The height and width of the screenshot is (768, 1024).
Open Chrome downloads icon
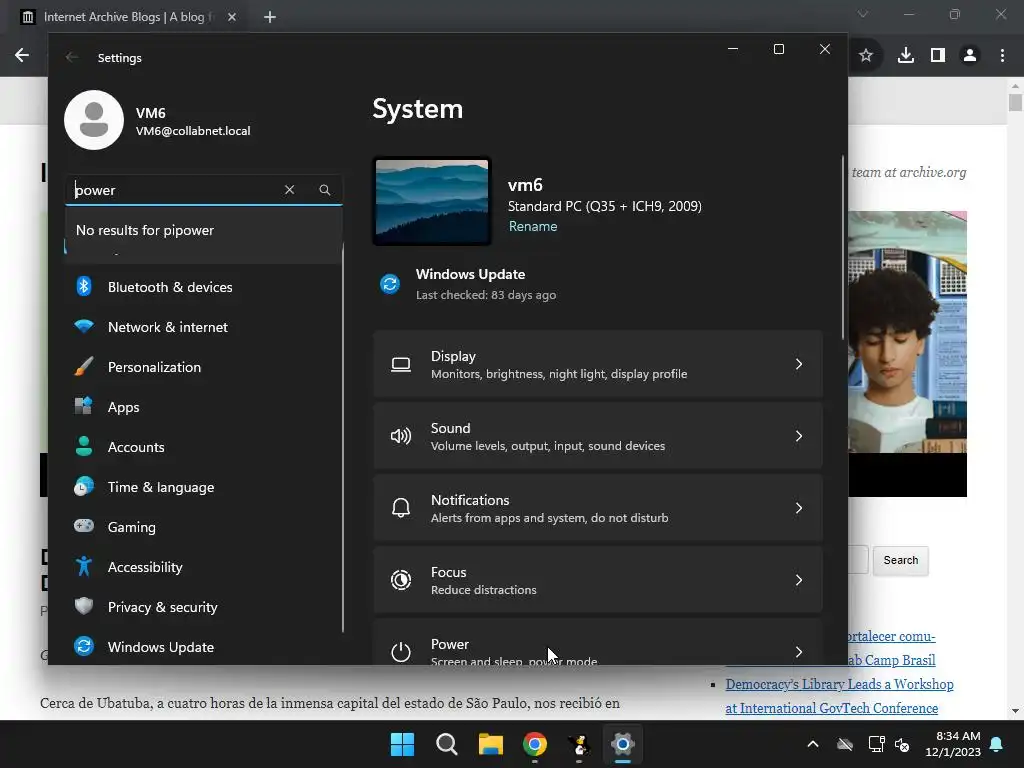[x=905, y=56]
